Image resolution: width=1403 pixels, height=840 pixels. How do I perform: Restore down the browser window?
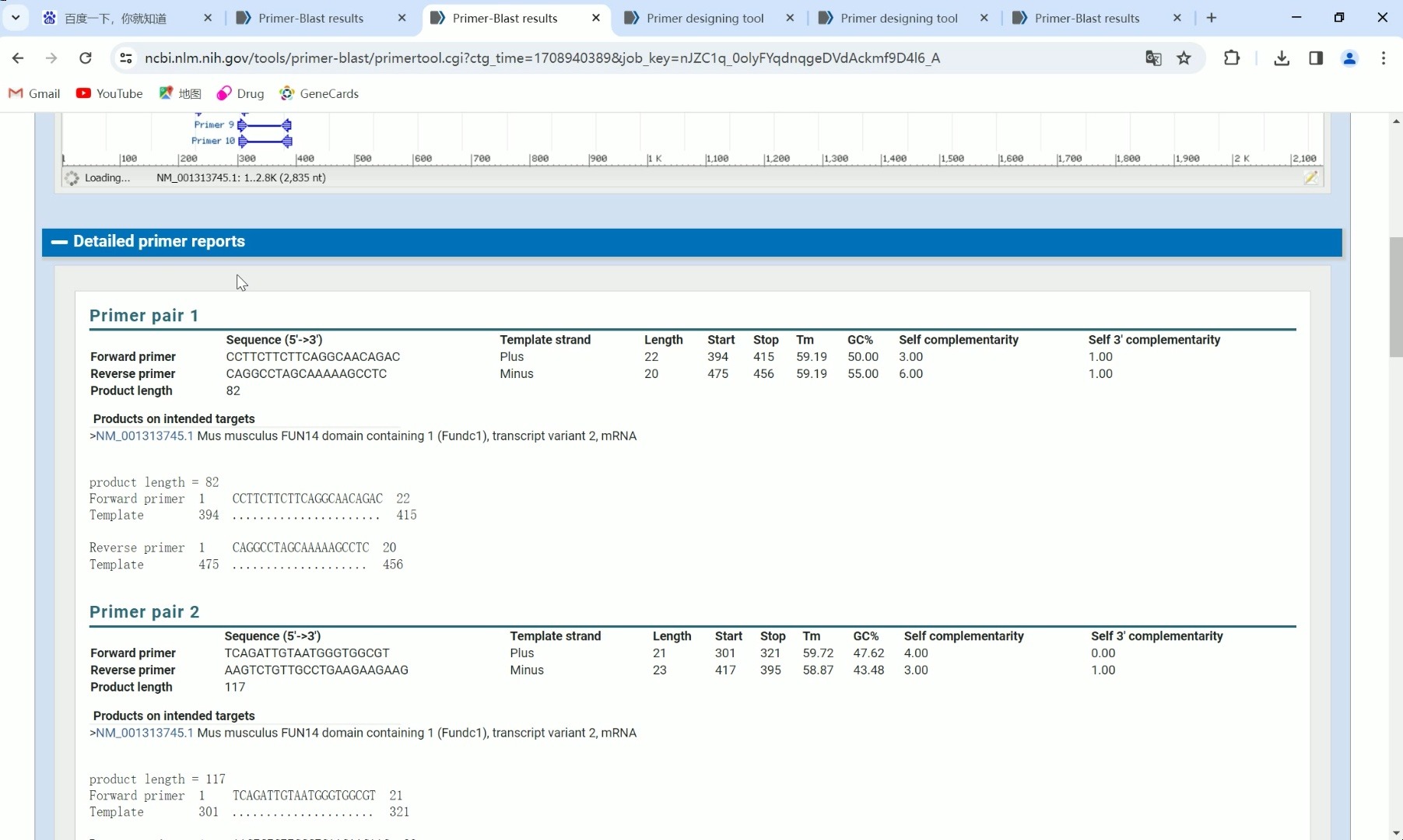coord(1339,17)
